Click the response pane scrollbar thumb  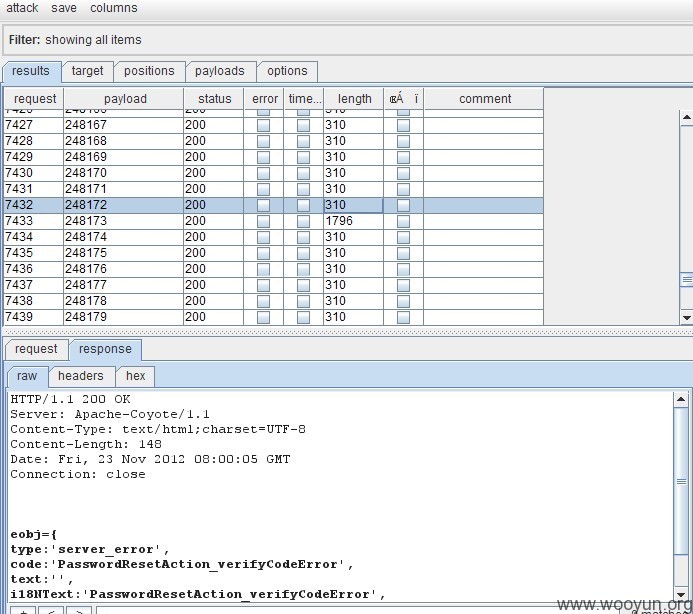pos(681,481)
